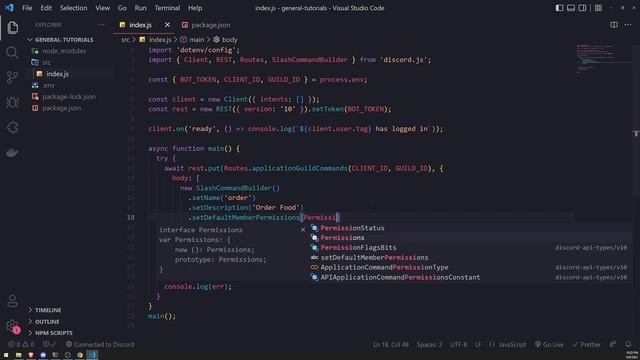Open the Go menu
640x360 pixels.
(122, 8)
